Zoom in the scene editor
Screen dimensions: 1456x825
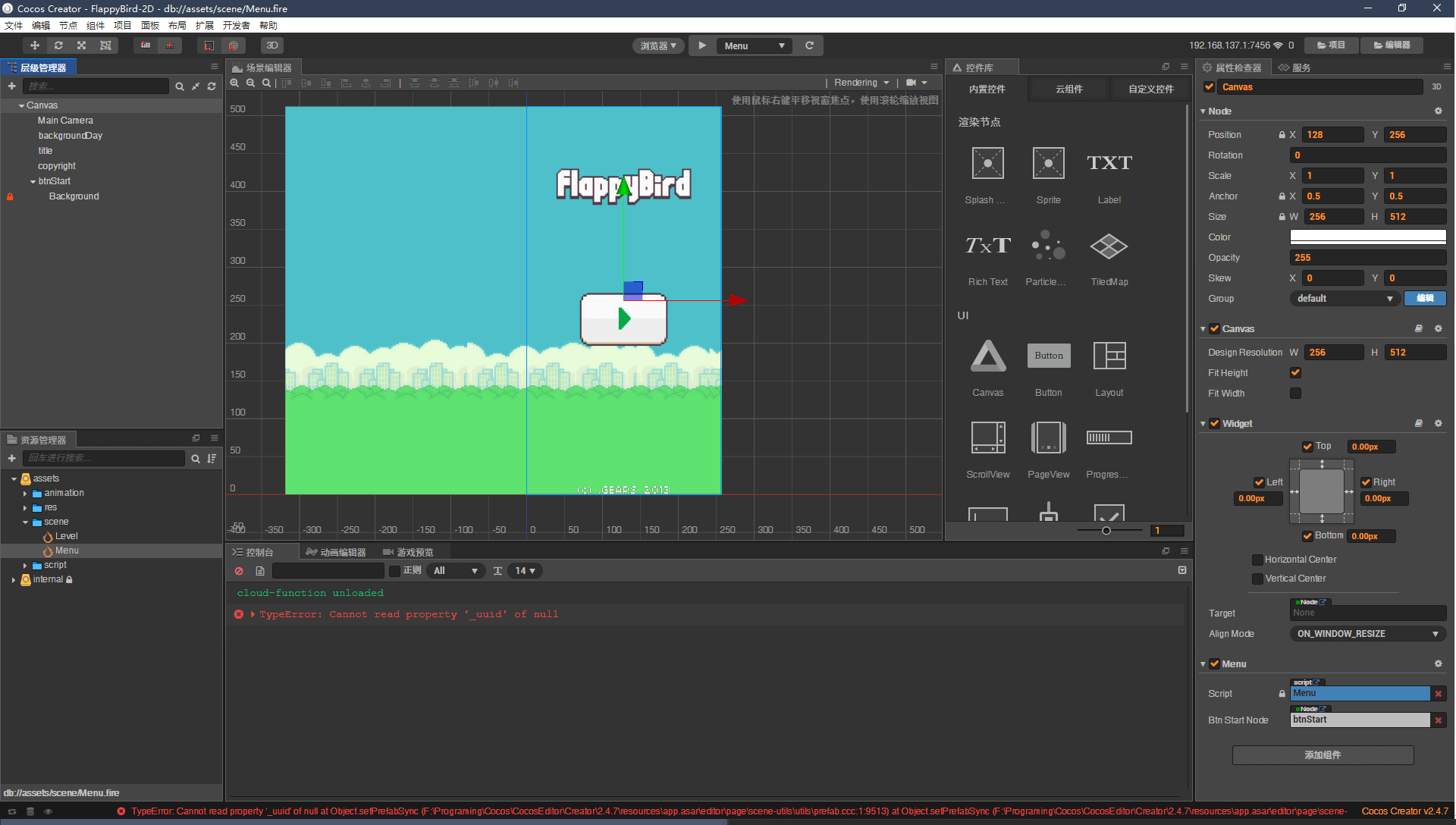click(235, 83)
